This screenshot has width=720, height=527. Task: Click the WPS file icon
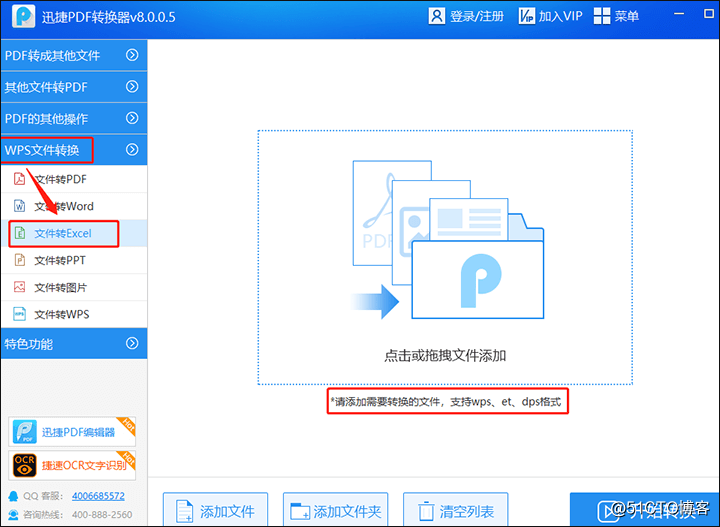point(19,314)
